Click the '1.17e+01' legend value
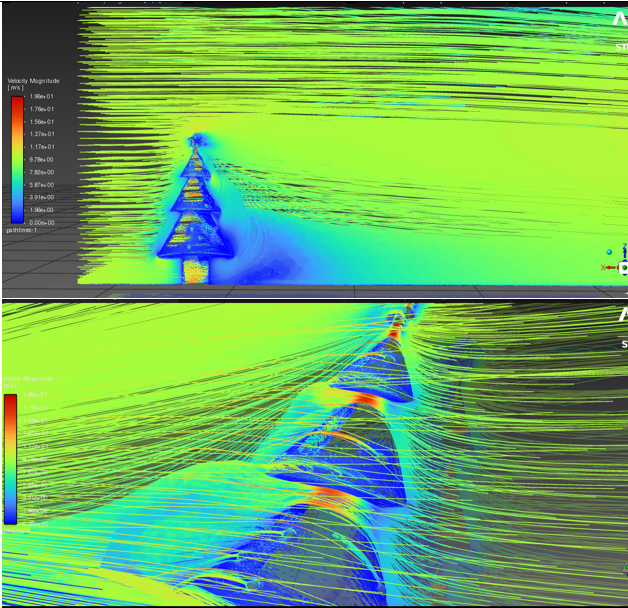The height and width of the screenshot is (608, 628). pos(41,147)
